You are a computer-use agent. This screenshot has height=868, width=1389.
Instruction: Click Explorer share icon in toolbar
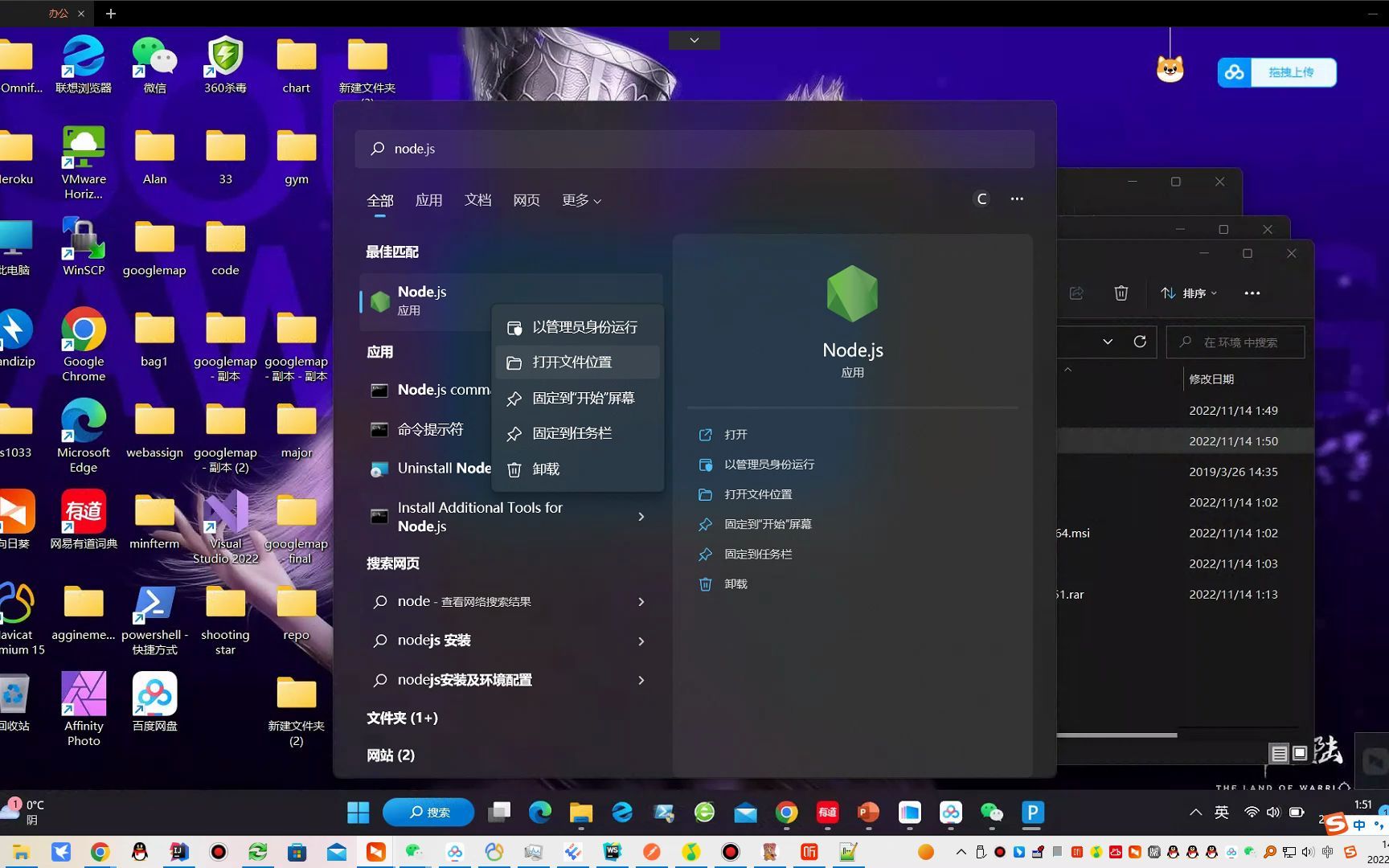(1076, 293)
